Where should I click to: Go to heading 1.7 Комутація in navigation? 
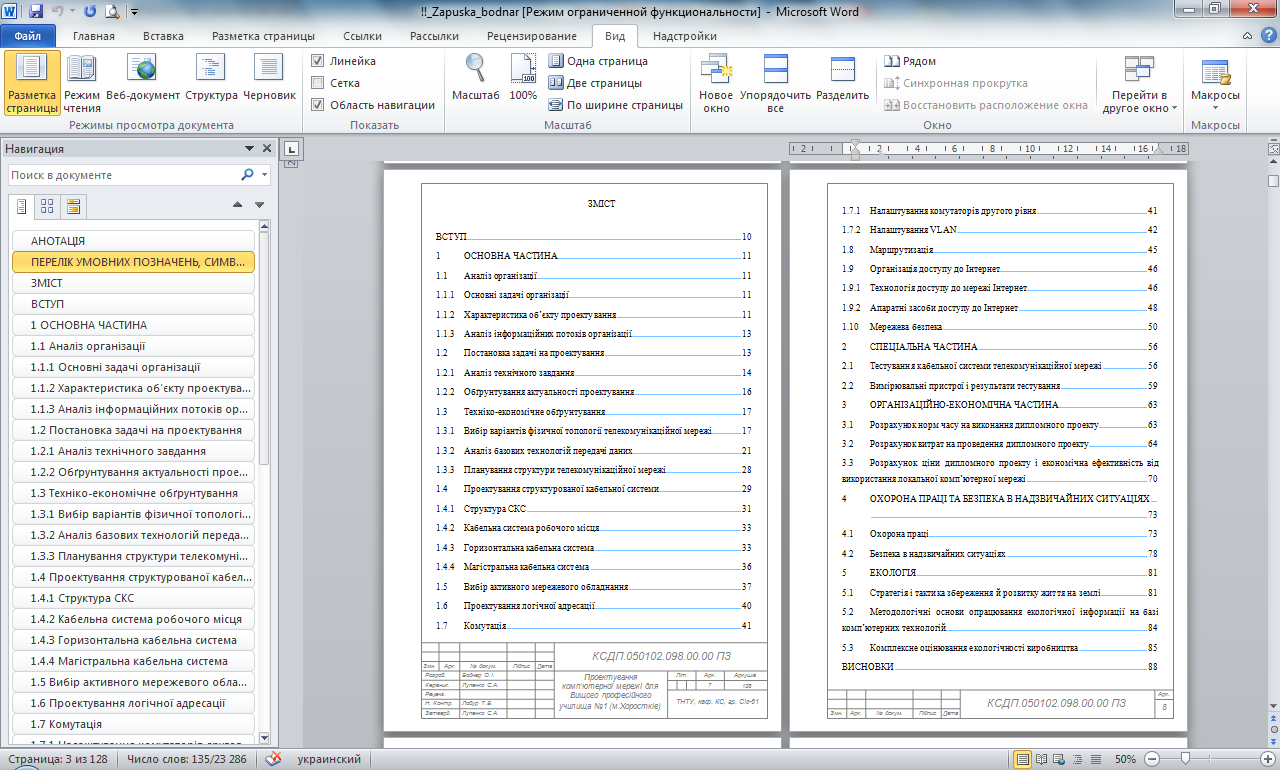tap(134, 724)
